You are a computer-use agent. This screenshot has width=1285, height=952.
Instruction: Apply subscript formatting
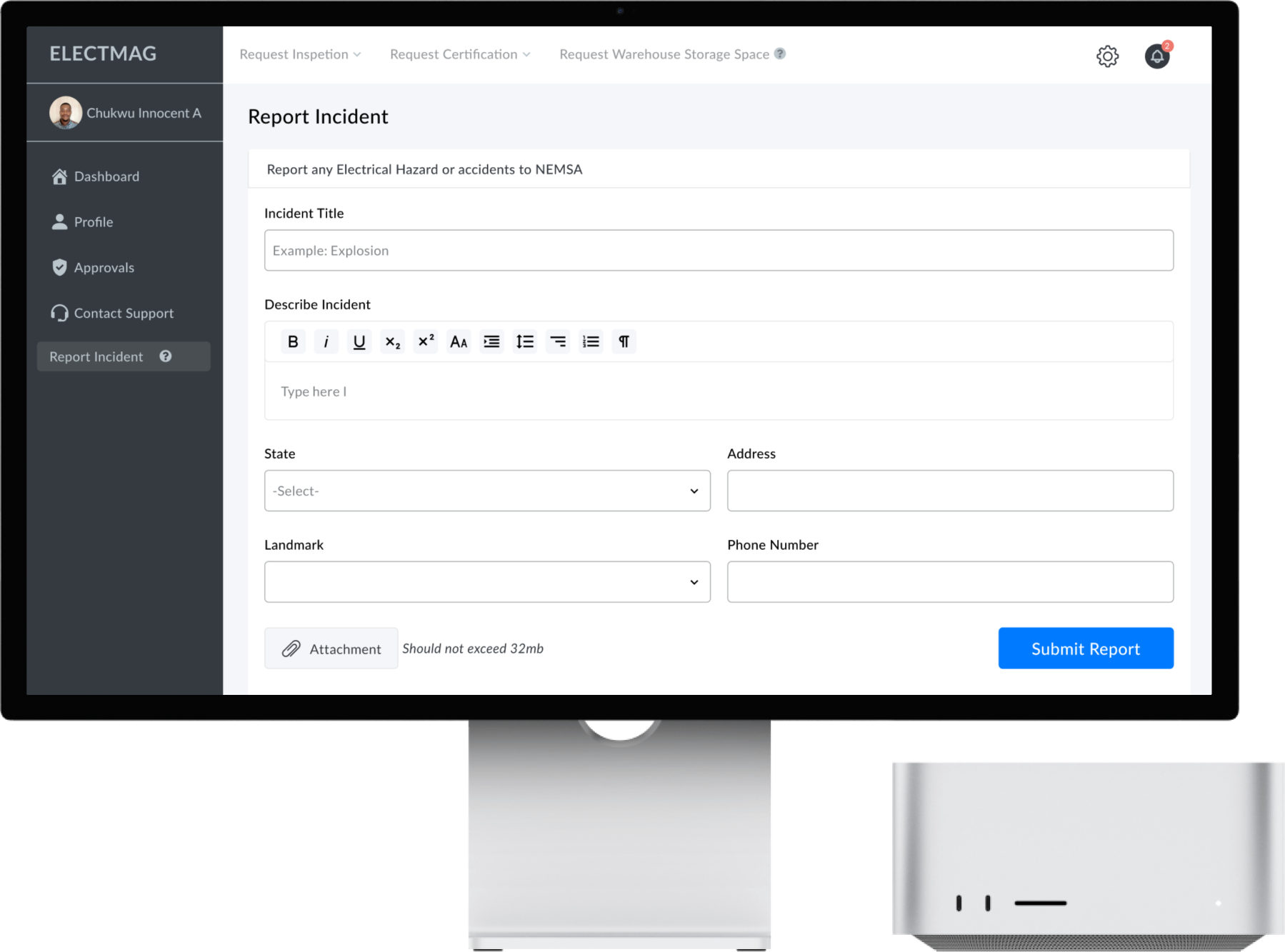[x=392, y=341]
